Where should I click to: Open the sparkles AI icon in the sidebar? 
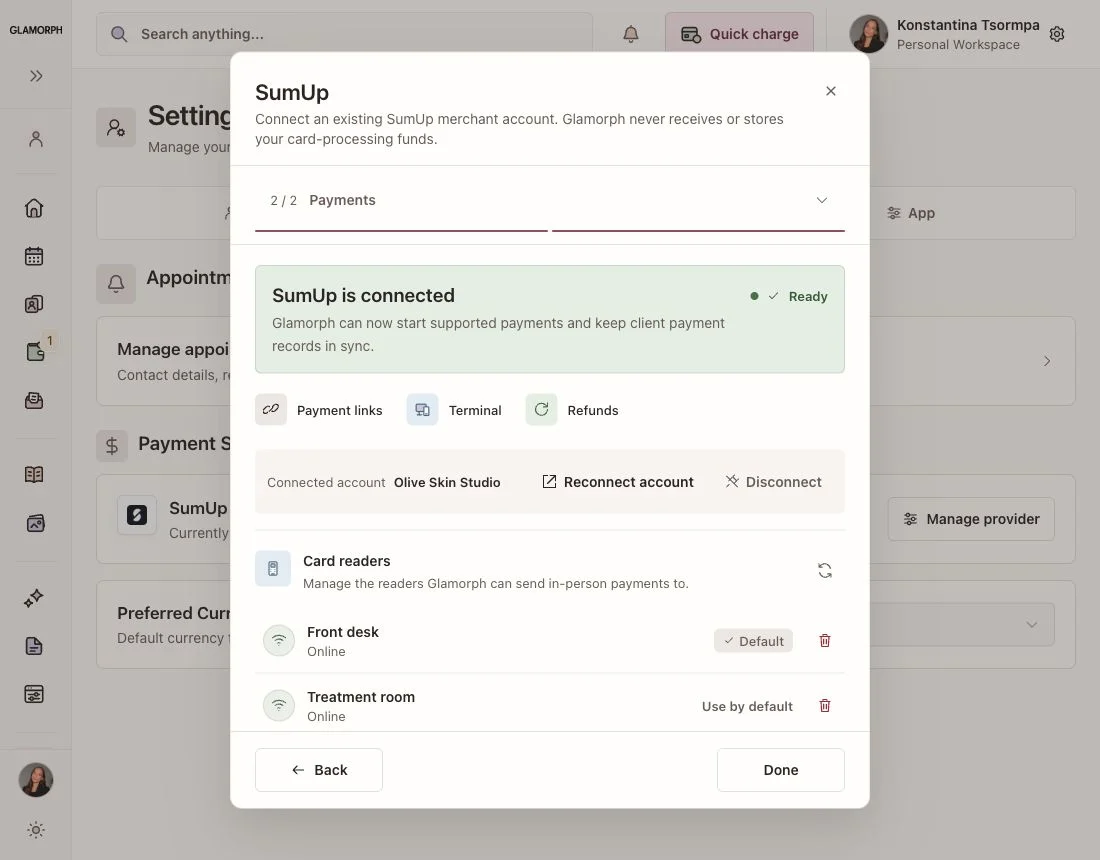pos(34,598)
